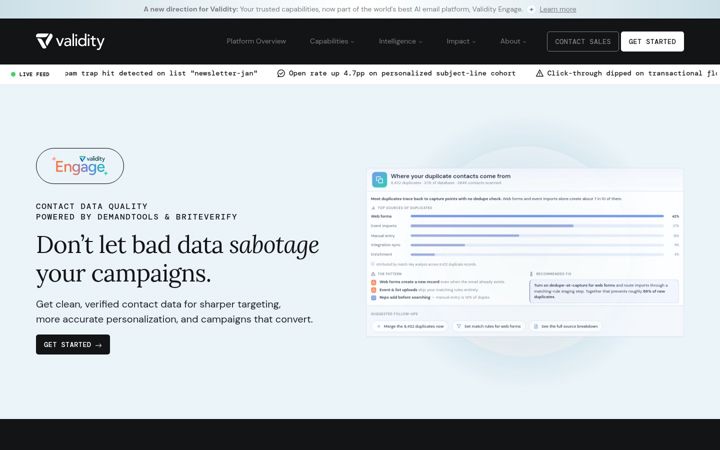Click See the full source breakdown
720x450 pixels.
point(565,326)
